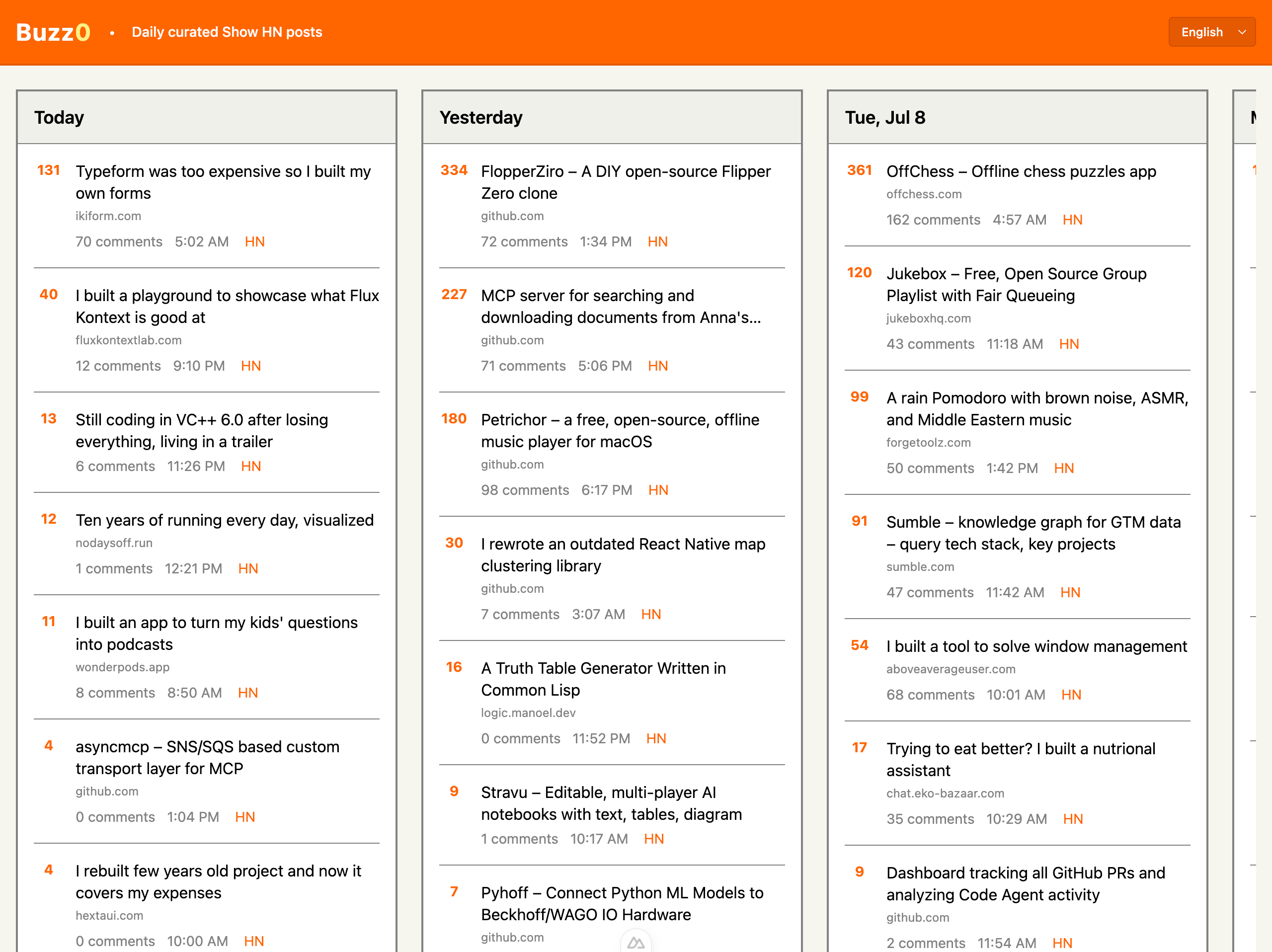Screen dimensions: 1272x952
Task: Click HN link beside 98 comments
Action: click(658, 490)
